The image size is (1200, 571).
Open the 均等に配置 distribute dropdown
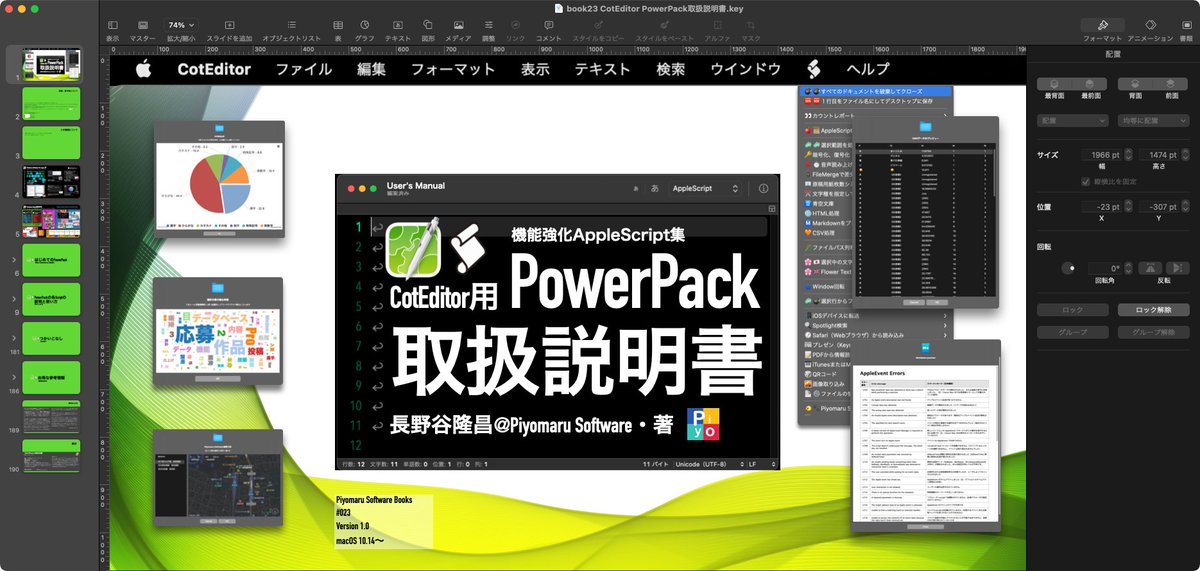[1152, 120]
